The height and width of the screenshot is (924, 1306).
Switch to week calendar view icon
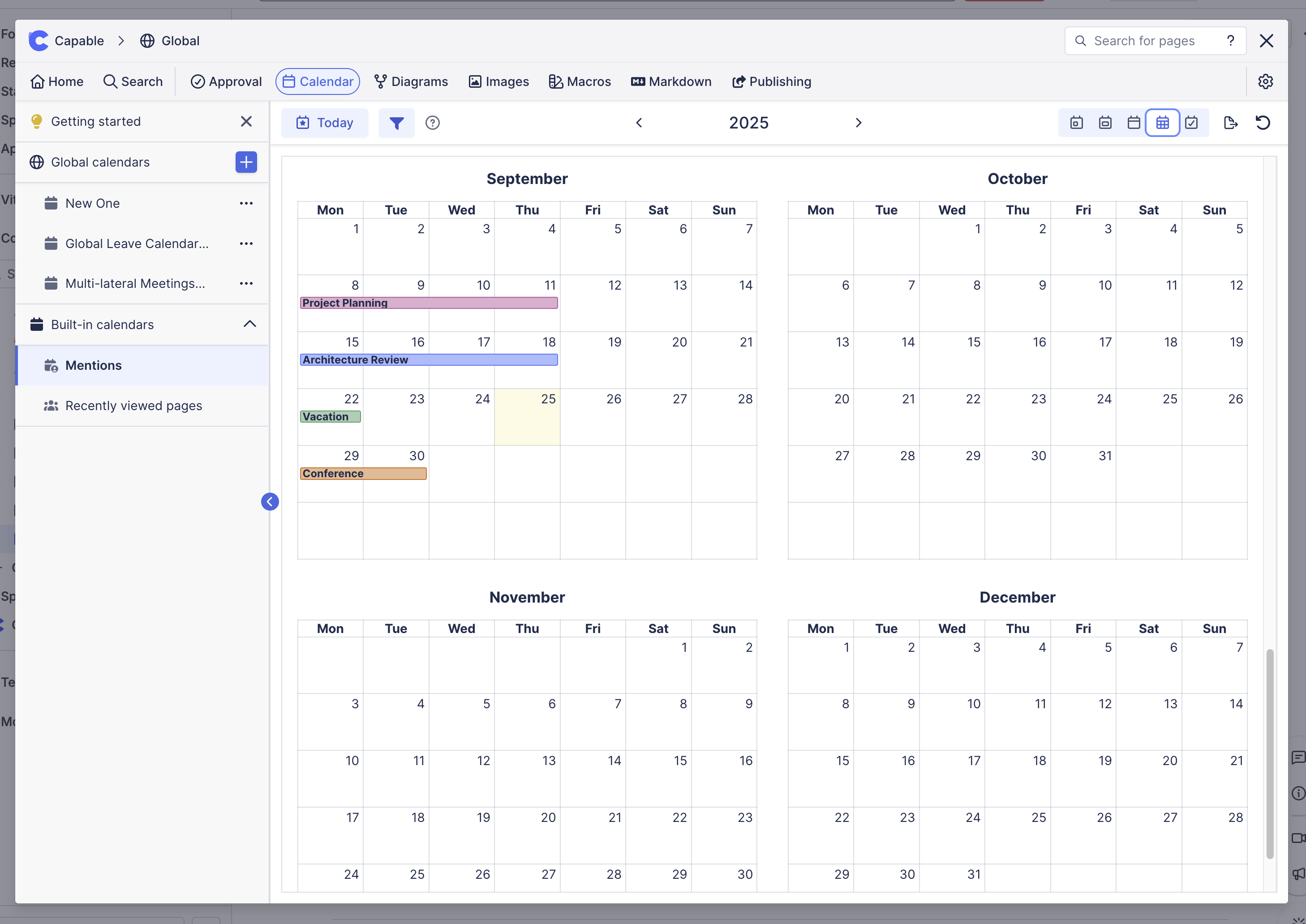click(1105, 123)
